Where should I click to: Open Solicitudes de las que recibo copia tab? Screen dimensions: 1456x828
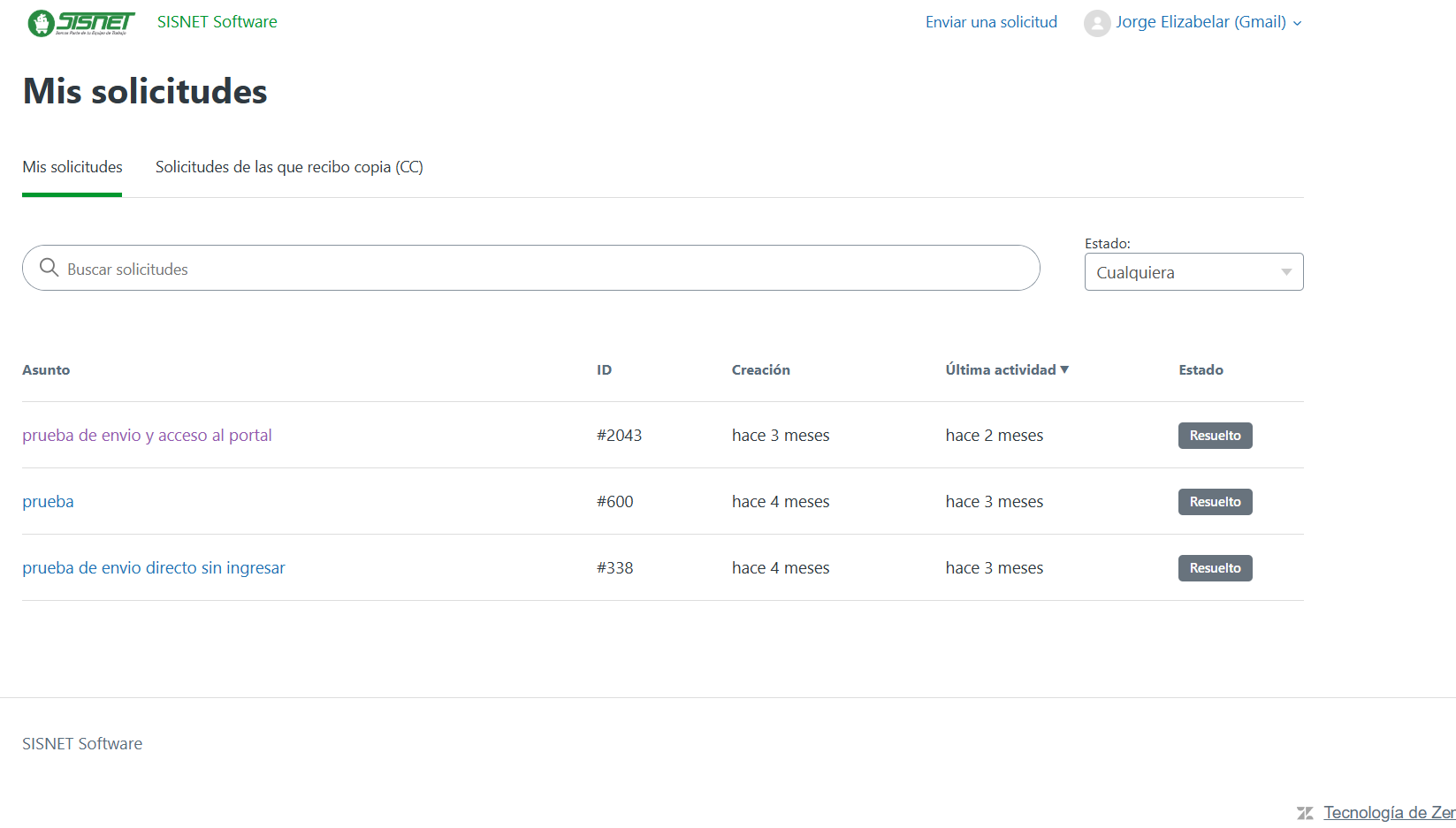click(x=289, y=167)
